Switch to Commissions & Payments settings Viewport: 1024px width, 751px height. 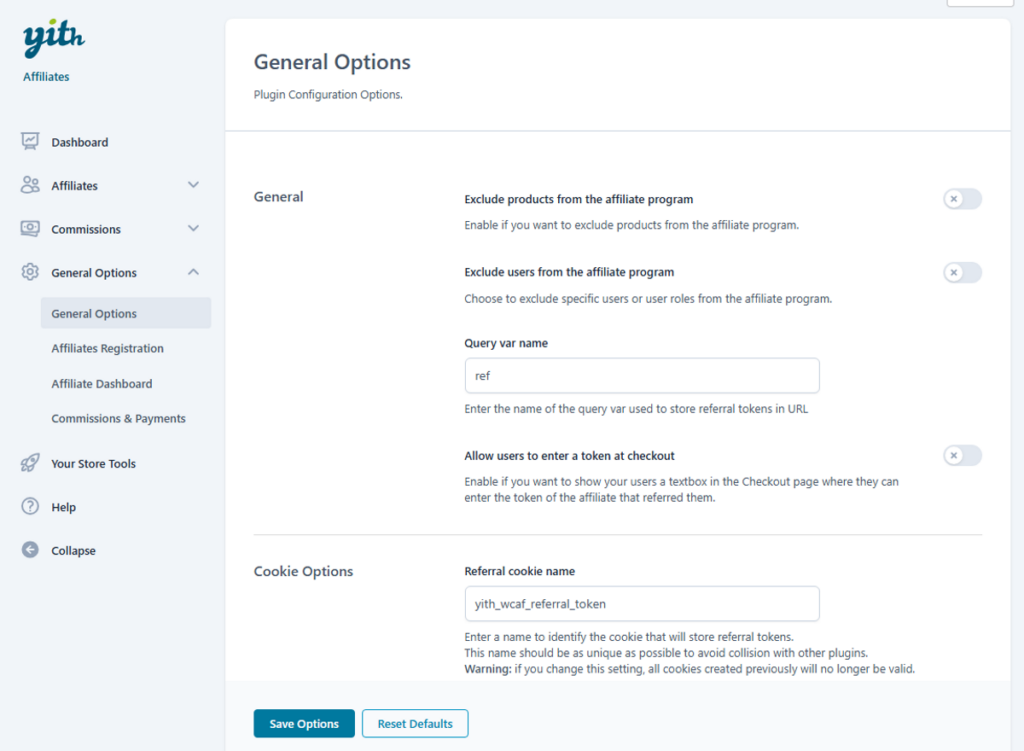coord(118,418)
